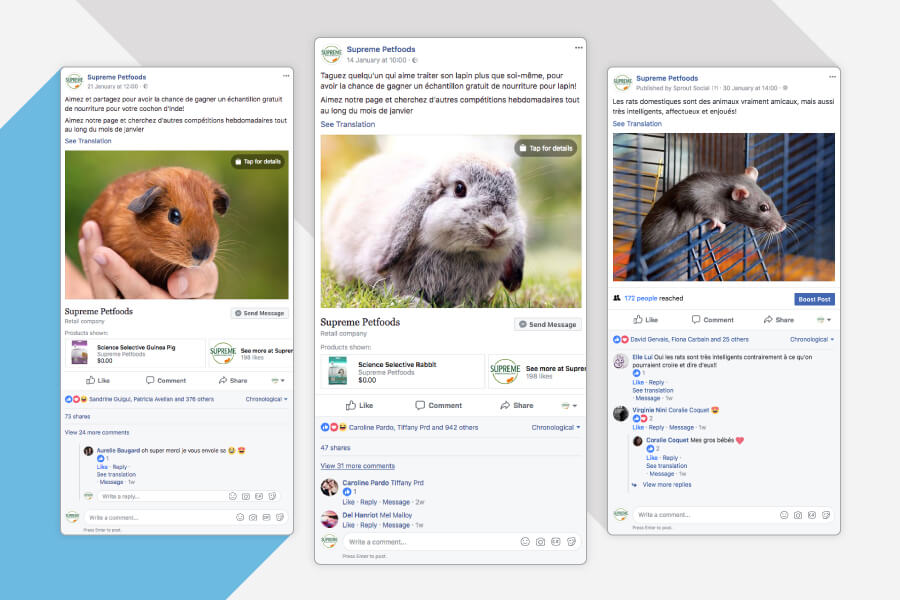Write a comment on rabbit post
Image resolution: width=900 pixels, height=600 pixels.
coord(461,541)
